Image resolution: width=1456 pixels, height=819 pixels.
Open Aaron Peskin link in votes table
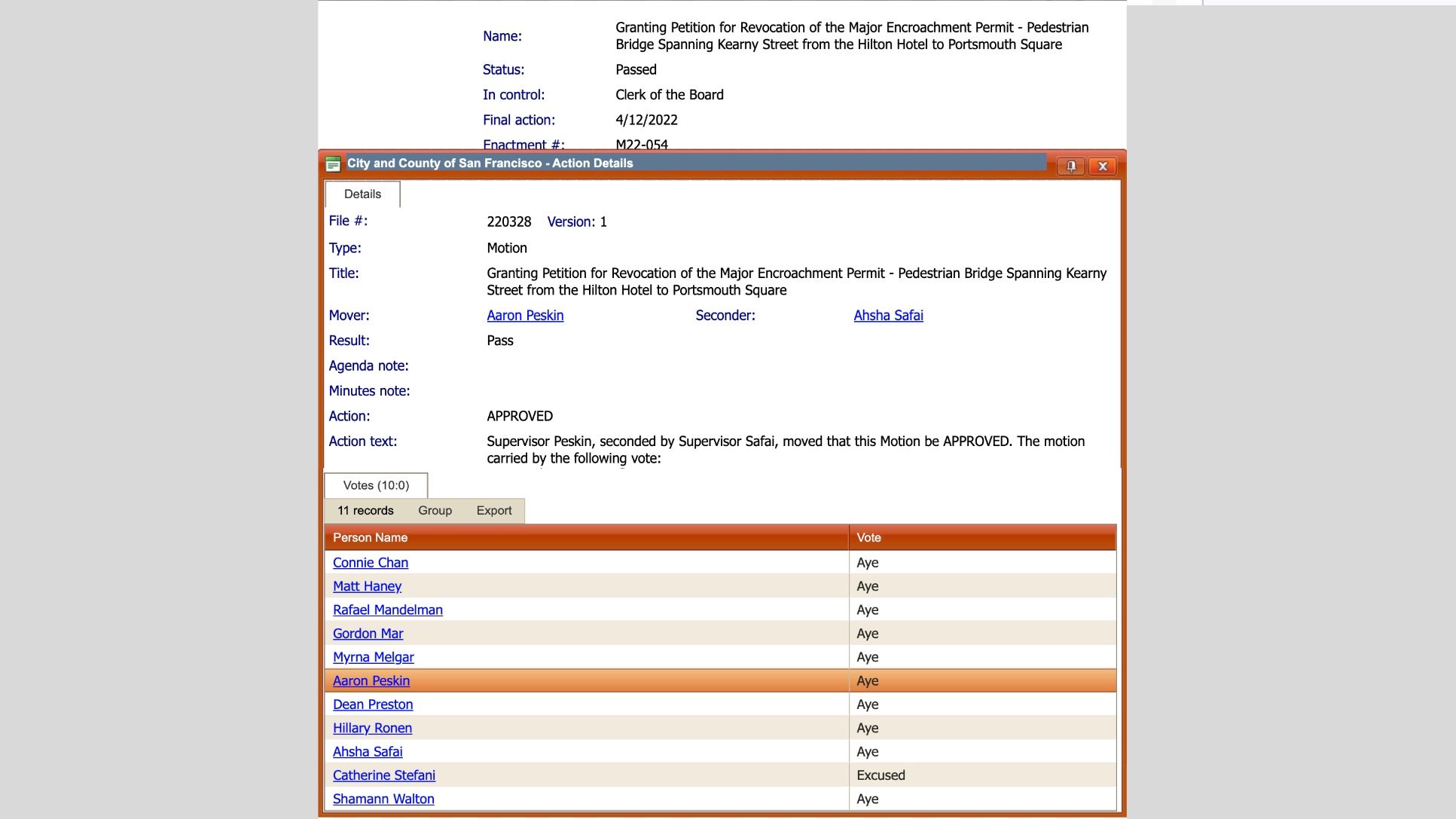point(371,680)
